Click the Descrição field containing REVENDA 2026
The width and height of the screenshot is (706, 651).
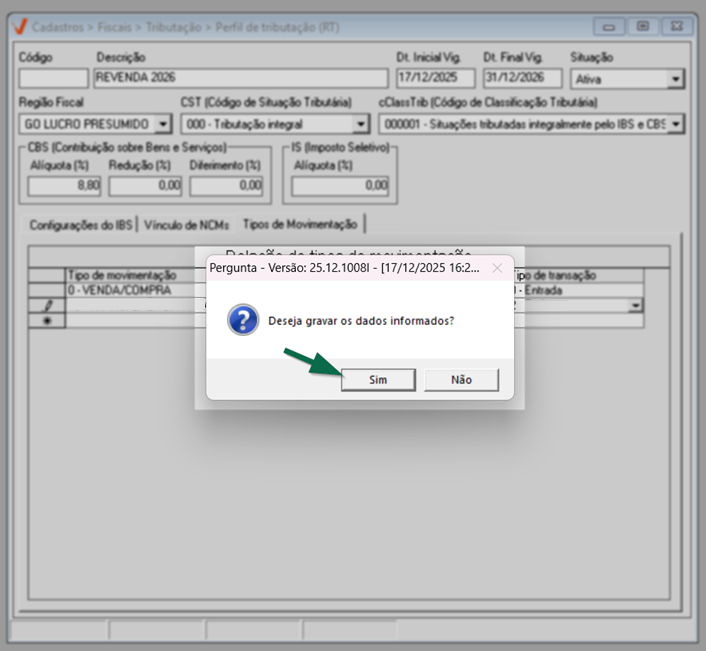241,78
